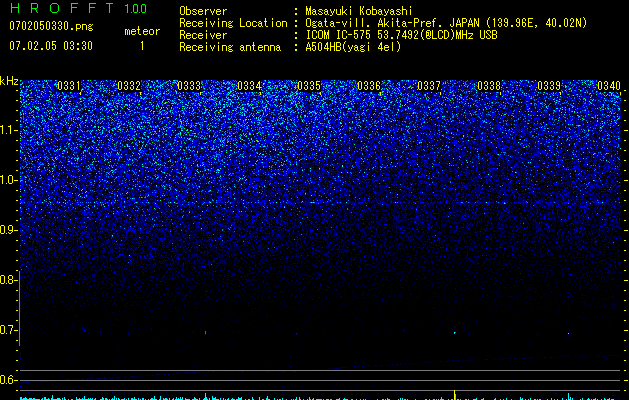Click the date stamp 07.02.05 03:30
629x400 pixels.
pos(51,46)
